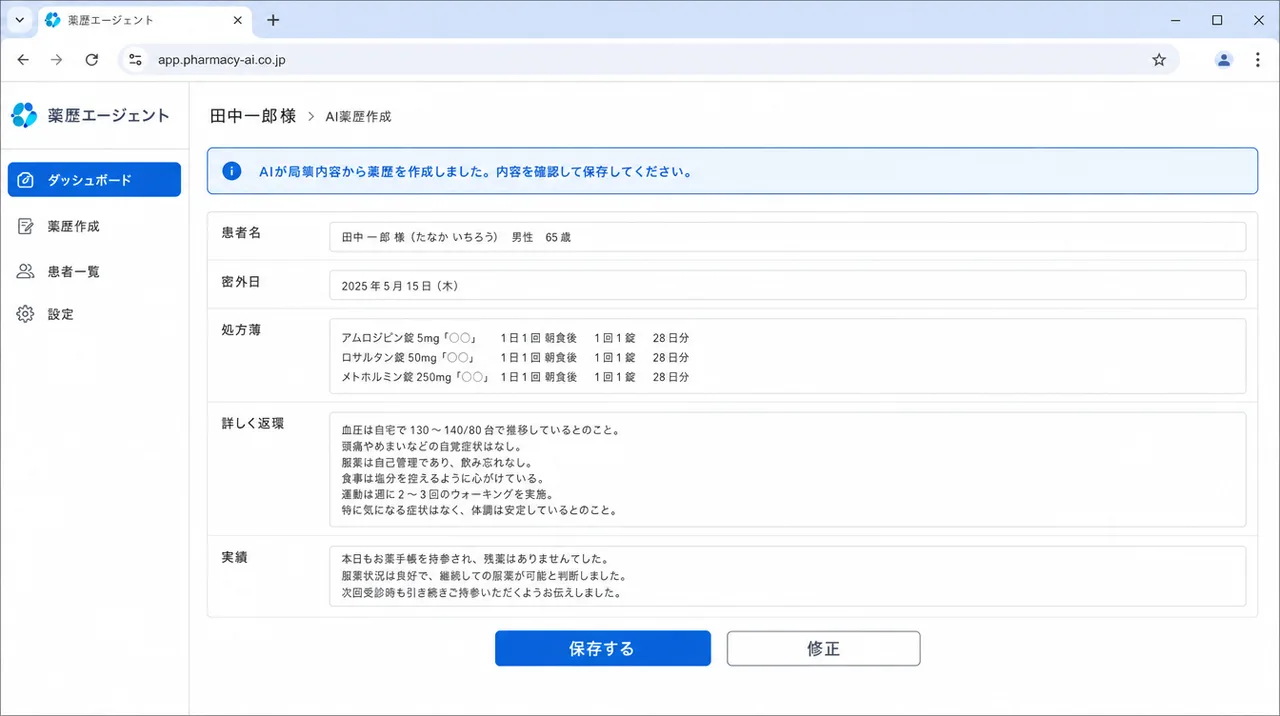The image size is (1280, 716).
Task: Click the line about ウォーキング exercise
Action: tap(448, 494)
